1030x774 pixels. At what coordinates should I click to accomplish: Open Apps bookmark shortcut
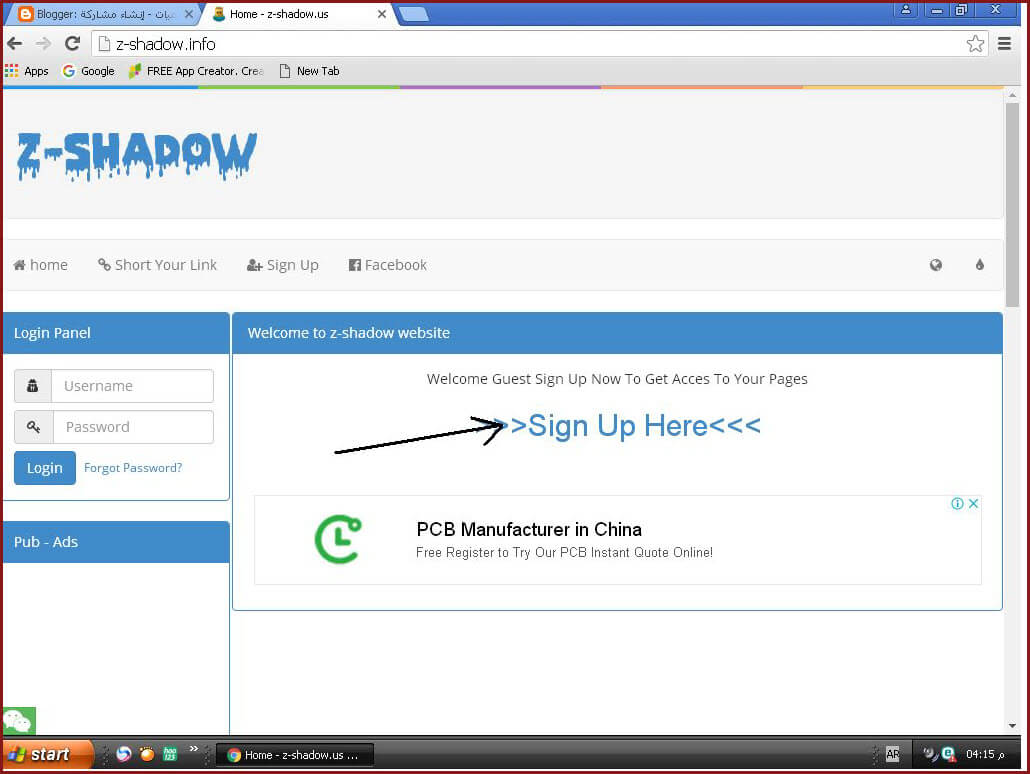[26, 71]
